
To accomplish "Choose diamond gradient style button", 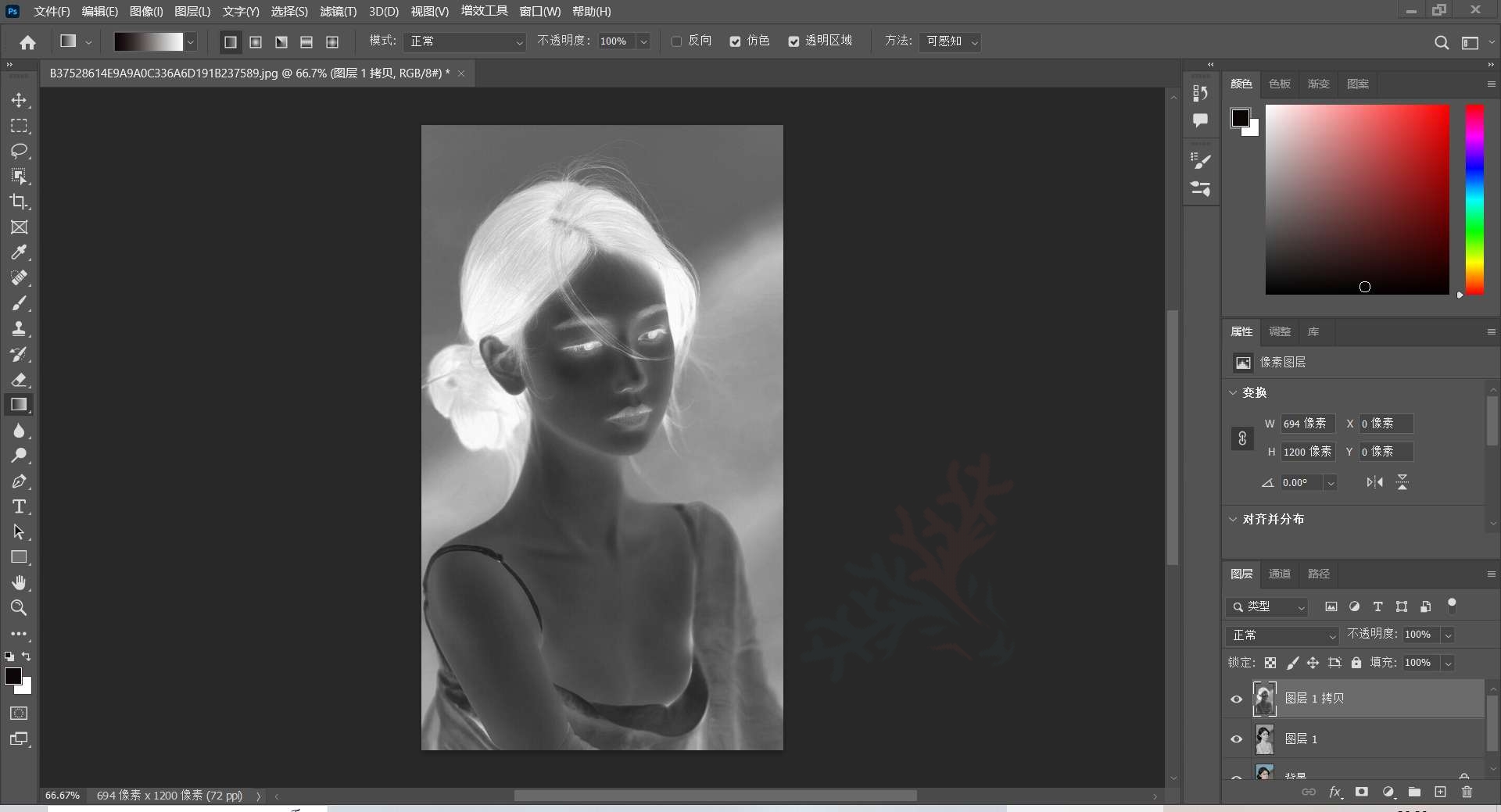I will coord(332,42).
